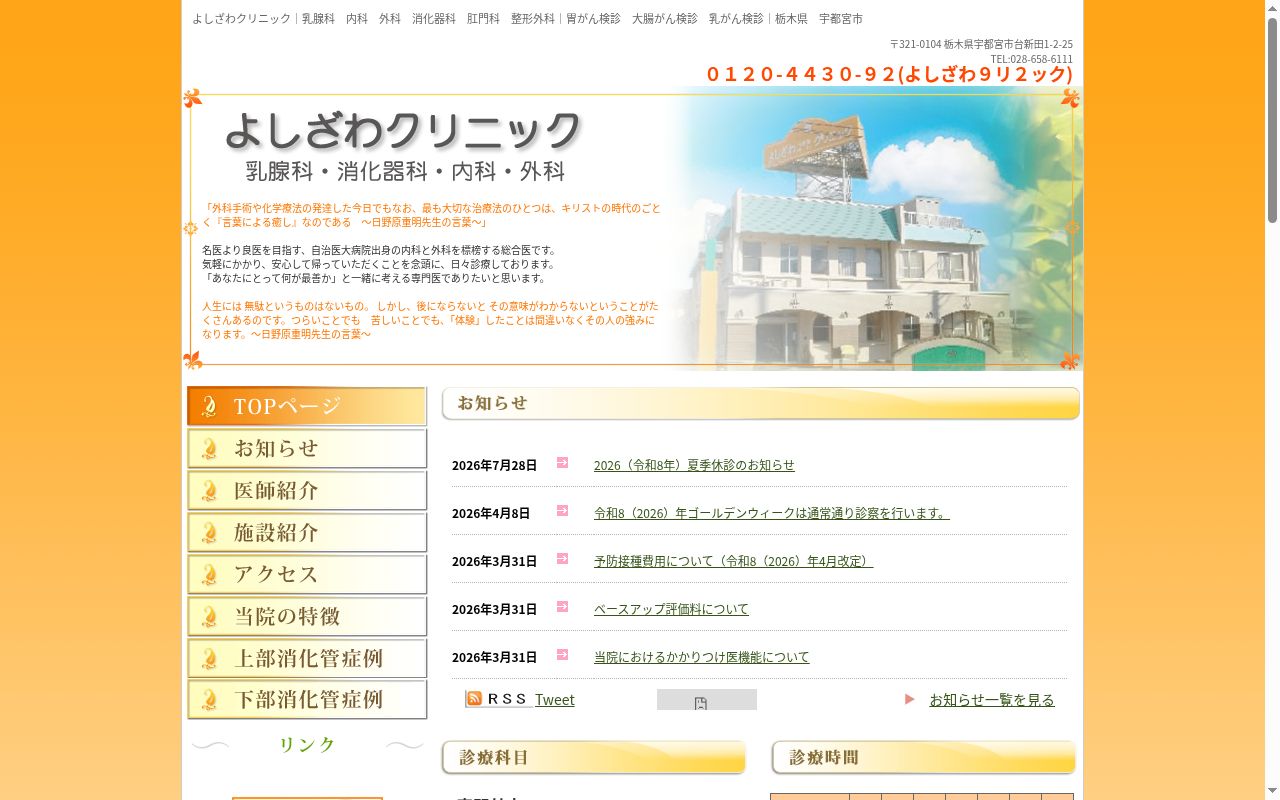Click the triangle icon before お知らせ一覧を見る

coord(910,699)
